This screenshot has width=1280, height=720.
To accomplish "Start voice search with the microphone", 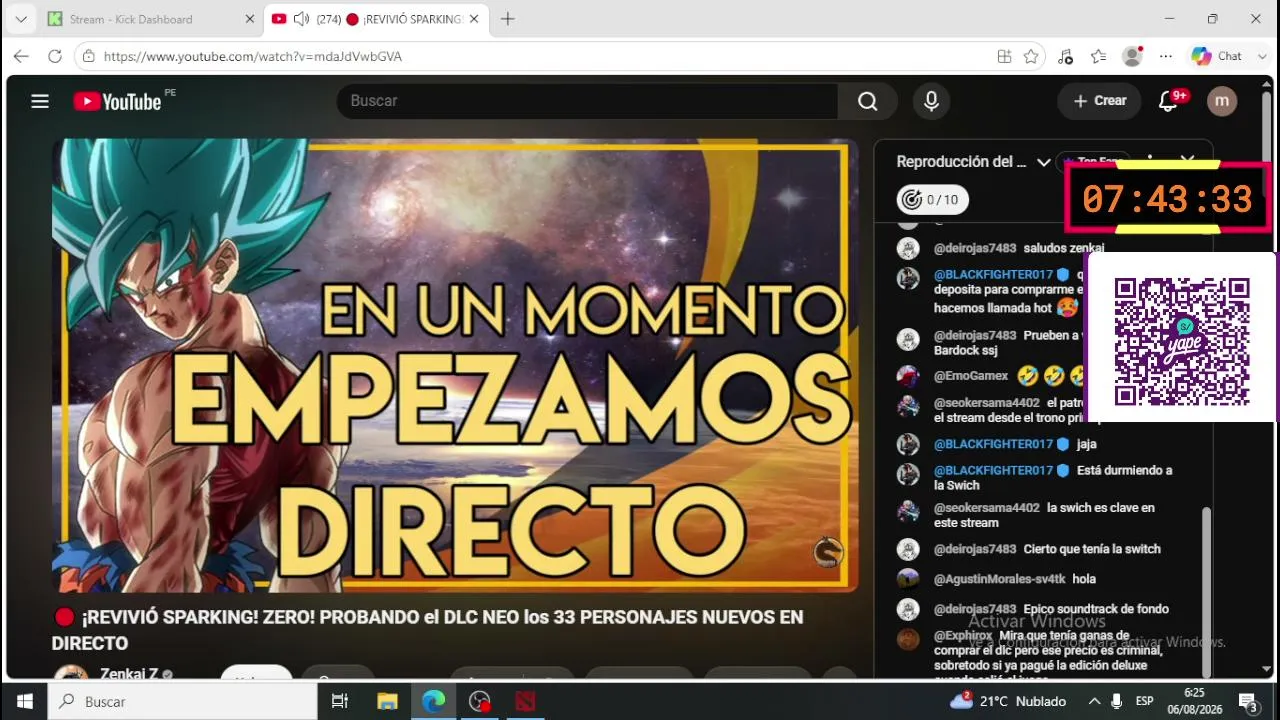I will pyautogui.click(x=931, y=101).
